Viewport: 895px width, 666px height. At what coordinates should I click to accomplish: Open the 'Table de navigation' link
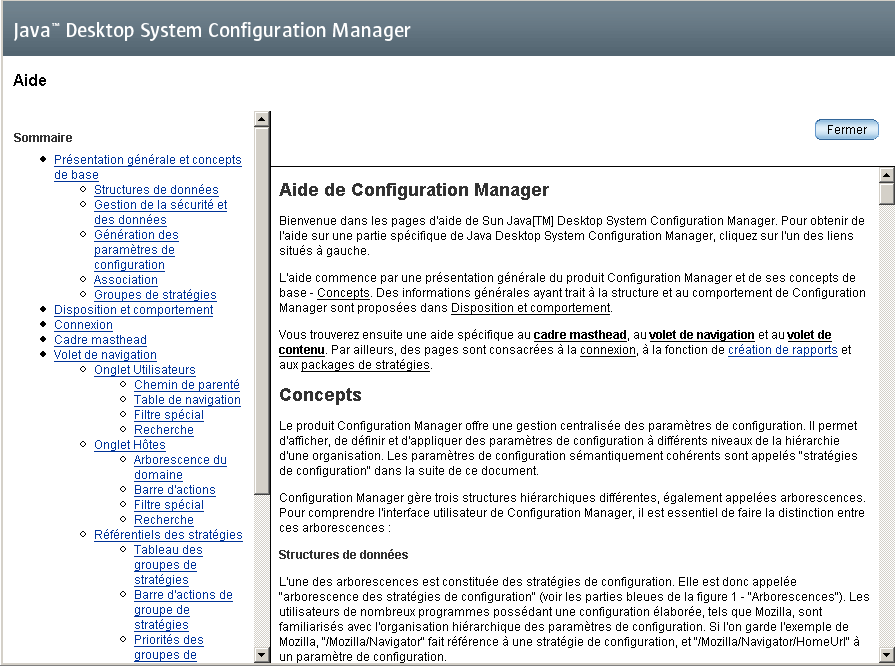[x=187, y=399]
